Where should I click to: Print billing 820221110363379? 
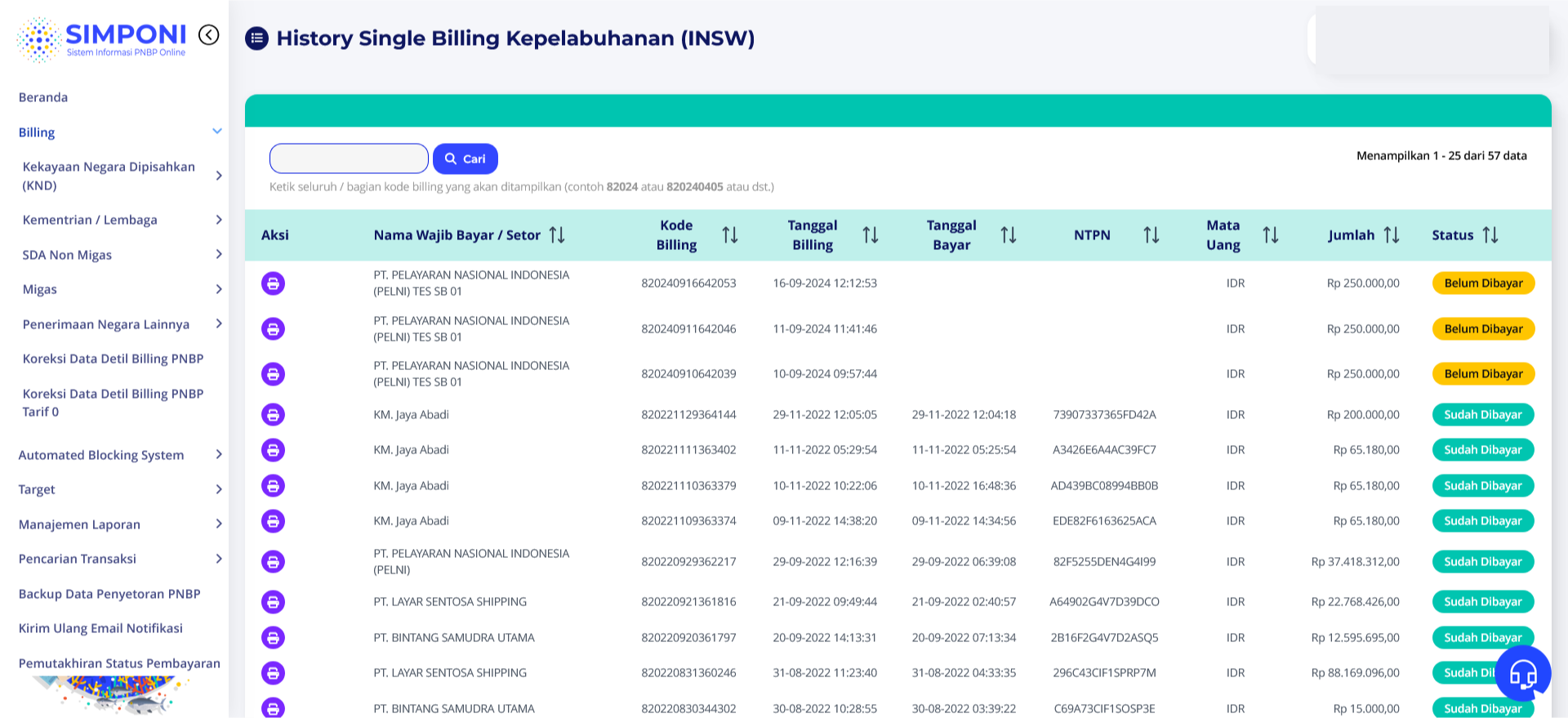(x=273, y=486)
